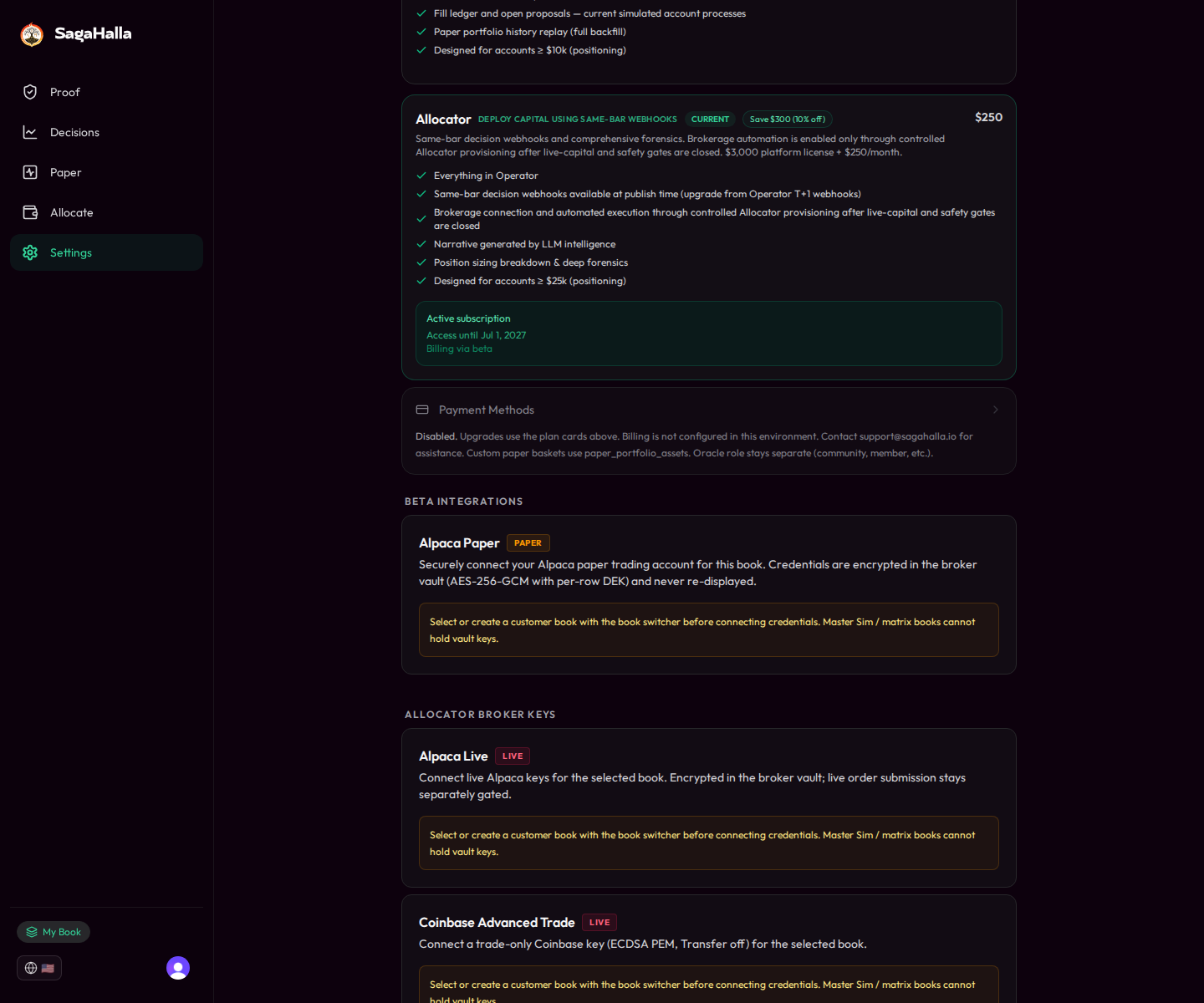Screen dimensions: 1204x1003
Task: Click the Payment Methods heading
Action: [486, 410]
